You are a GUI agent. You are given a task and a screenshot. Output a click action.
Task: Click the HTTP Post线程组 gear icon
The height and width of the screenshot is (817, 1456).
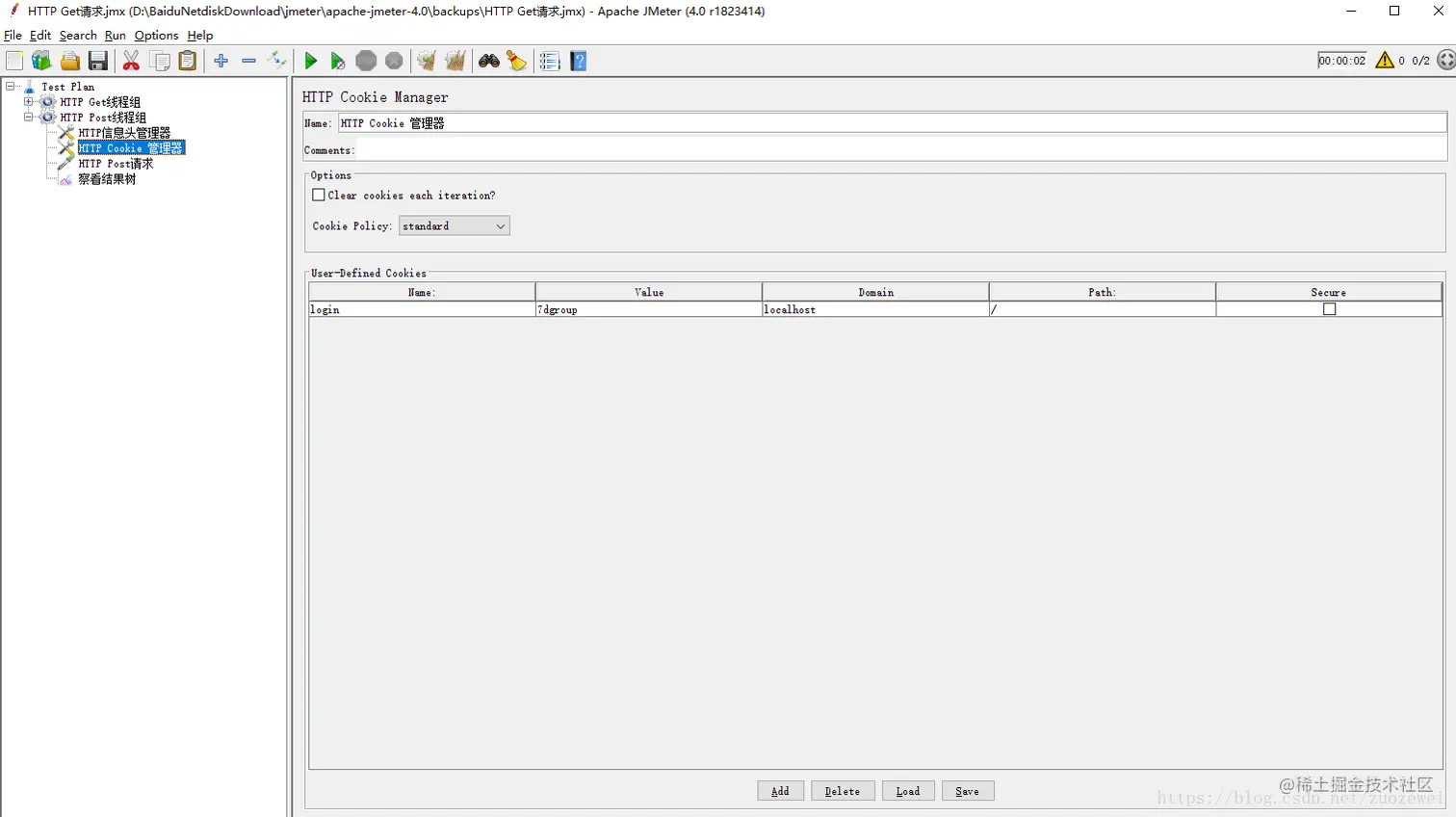47,118
